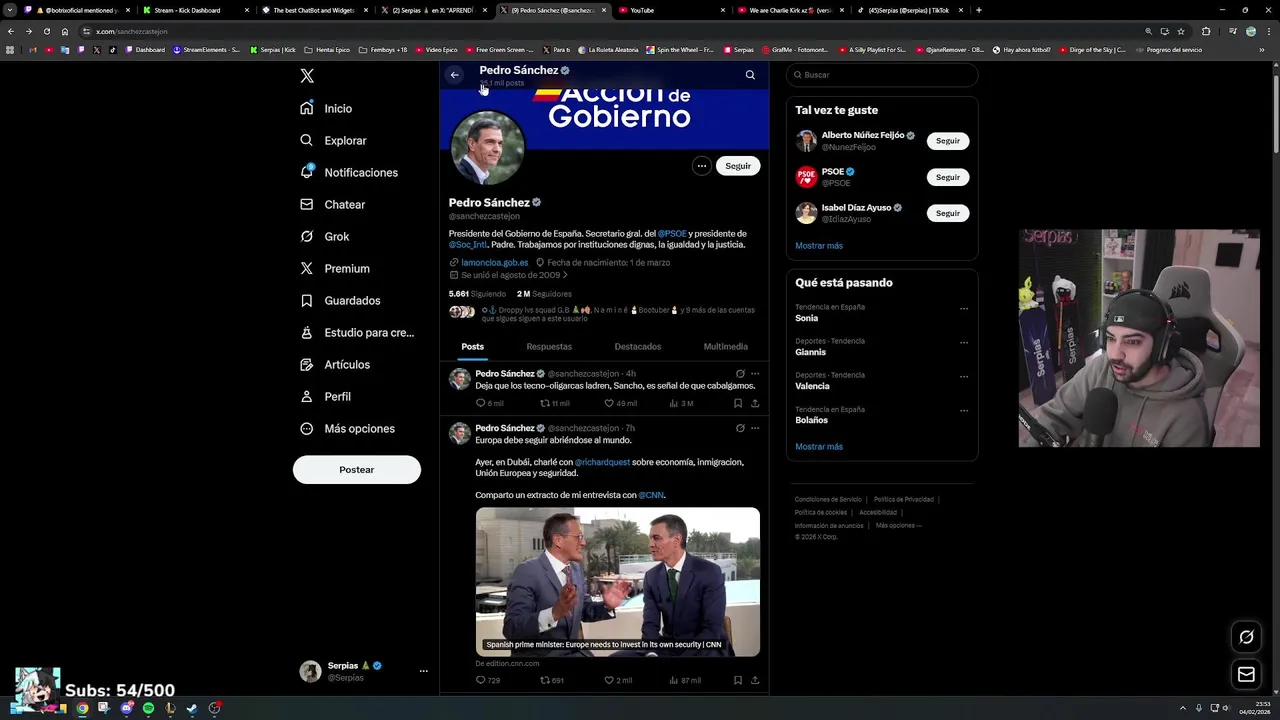This screenshot has width=1280, height=720.
Task: Click the Buscar search field
Action: click(x=882, y=75)
